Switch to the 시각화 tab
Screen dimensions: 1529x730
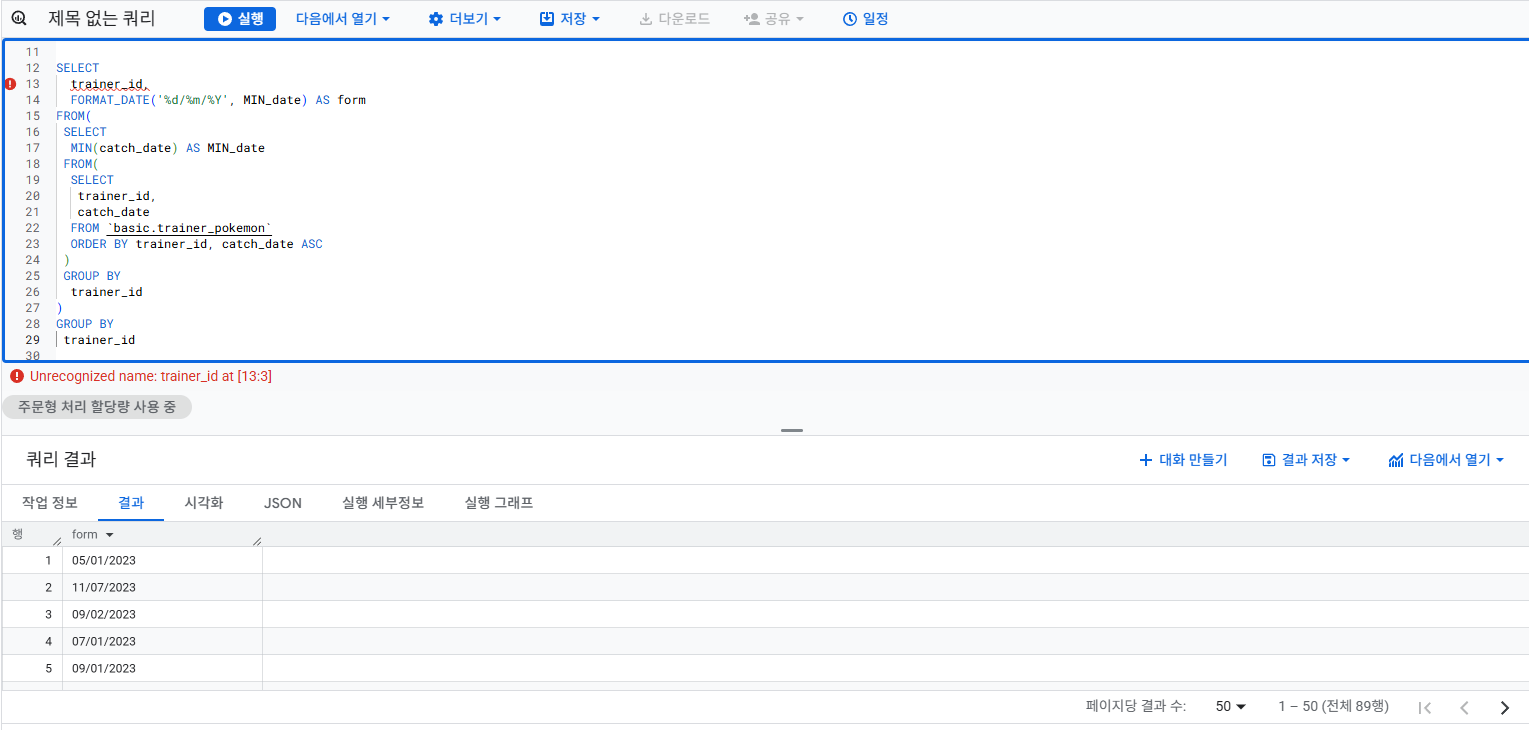click(204, 503)
